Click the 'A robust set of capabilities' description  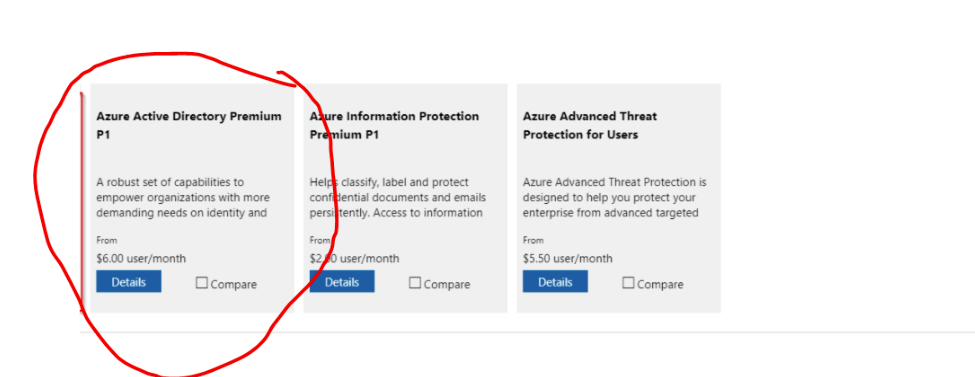coord(183,197)
